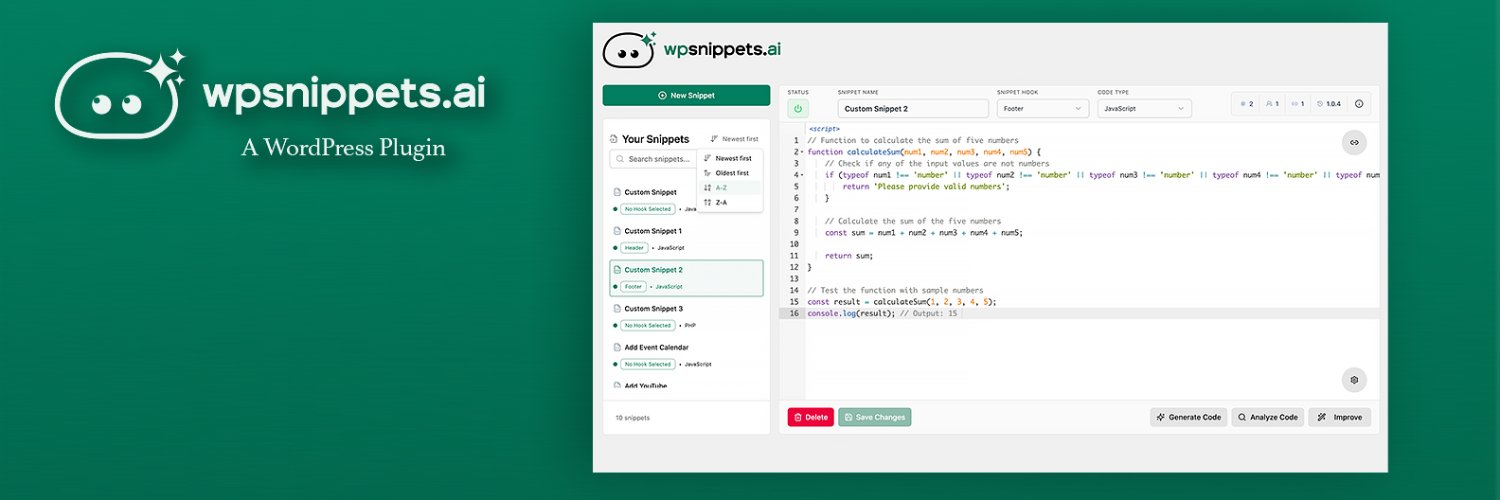Click the 'return sum;' code line
The image size is (1500, 500).
[849, 256]
